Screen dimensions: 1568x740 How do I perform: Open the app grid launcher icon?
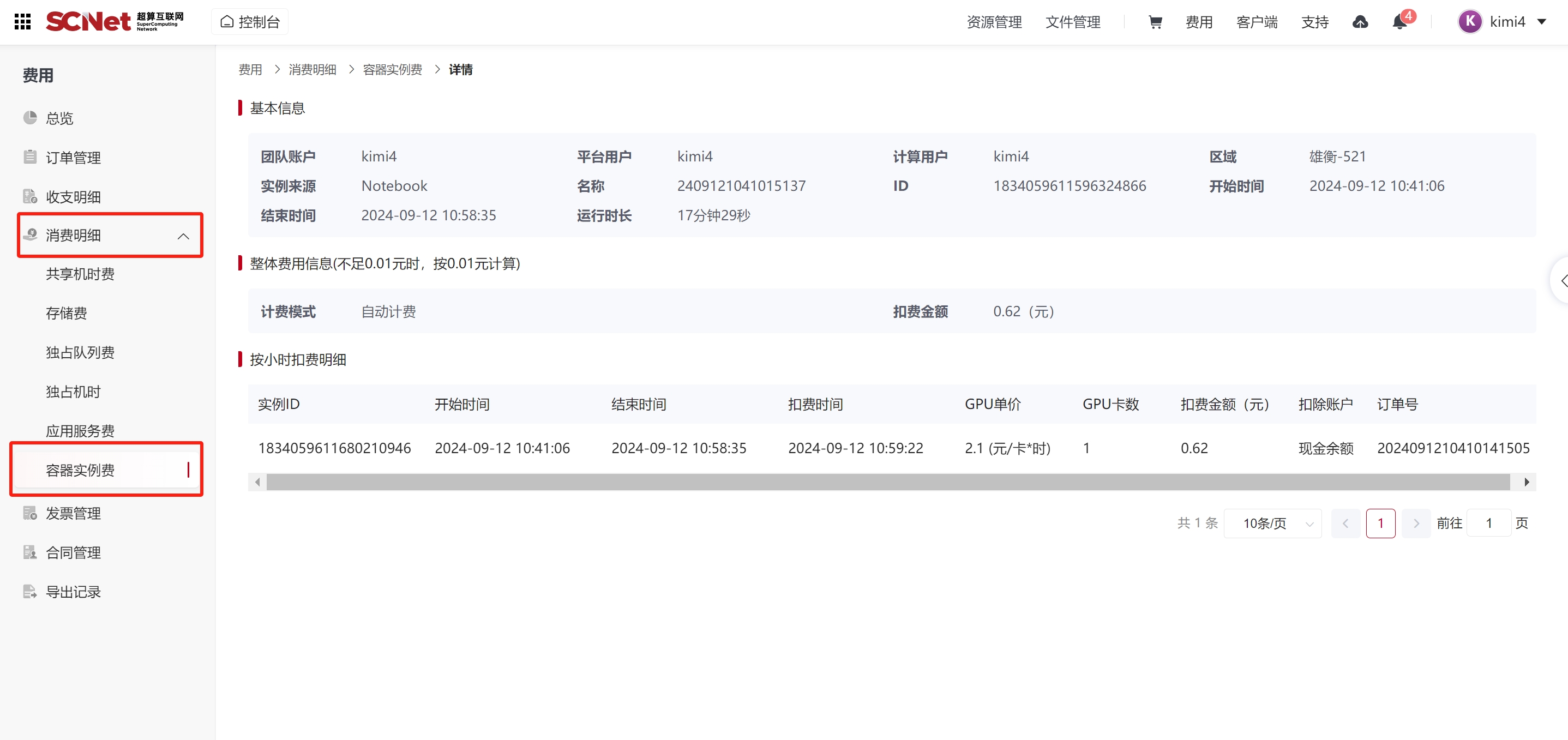[22, 22]
